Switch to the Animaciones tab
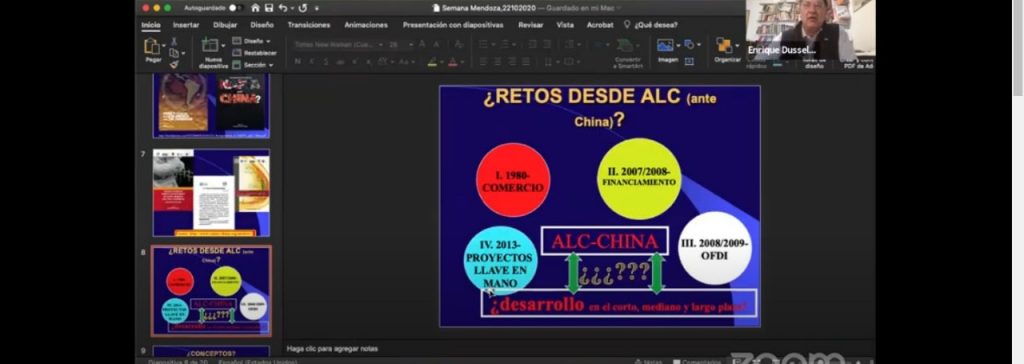 (366, 25)
